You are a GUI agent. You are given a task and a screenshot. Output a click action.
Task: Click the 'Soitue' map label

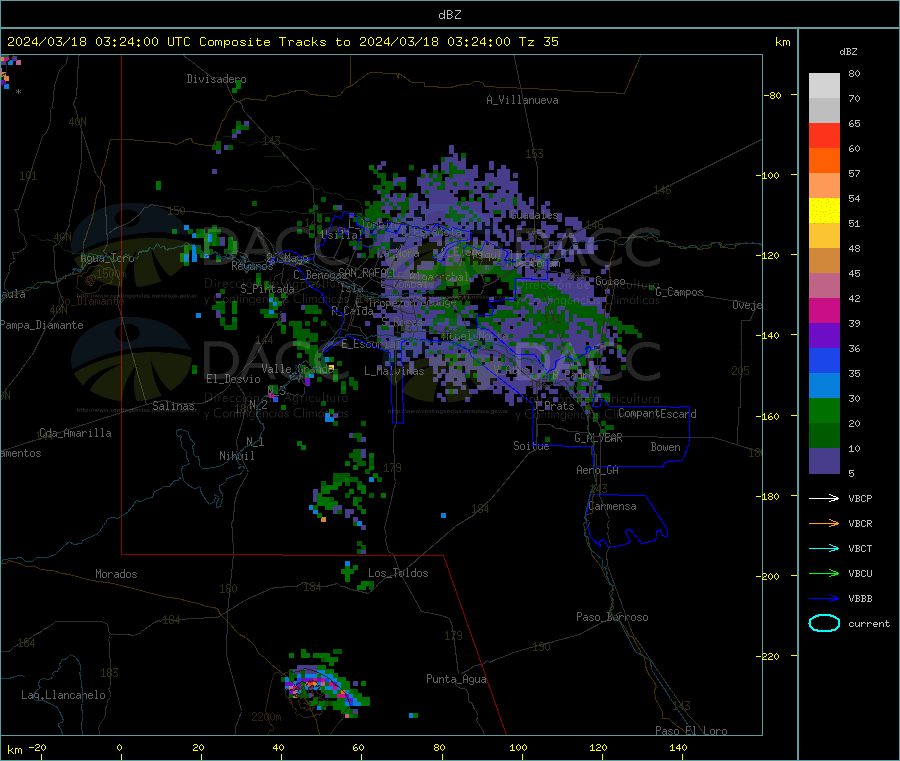(531, 446)
